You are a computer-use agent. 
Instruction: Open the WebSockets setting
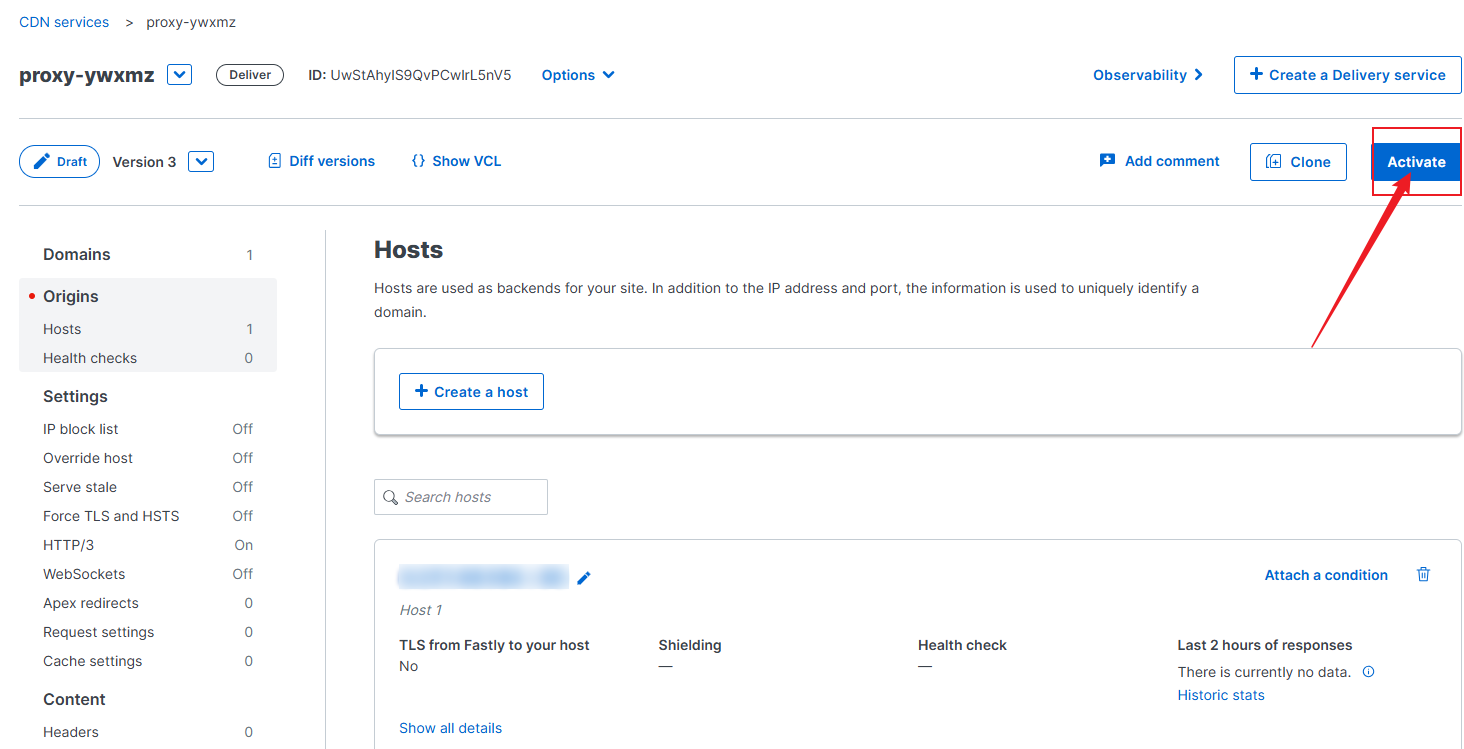tap(84, 574)
